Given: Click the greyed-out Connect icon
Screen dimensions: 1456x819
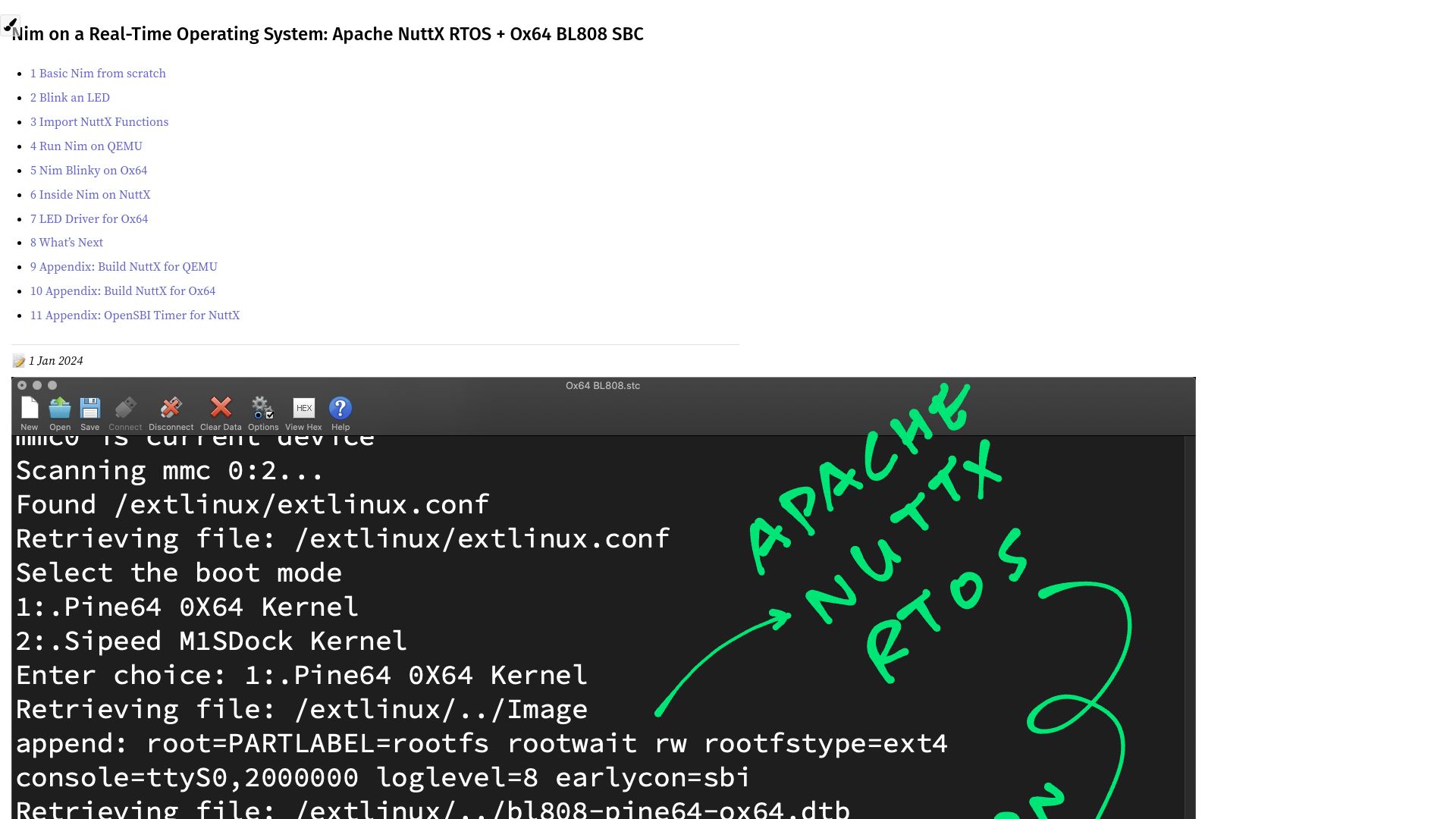Looking at the screenshot, I should (x=125, y=408).
